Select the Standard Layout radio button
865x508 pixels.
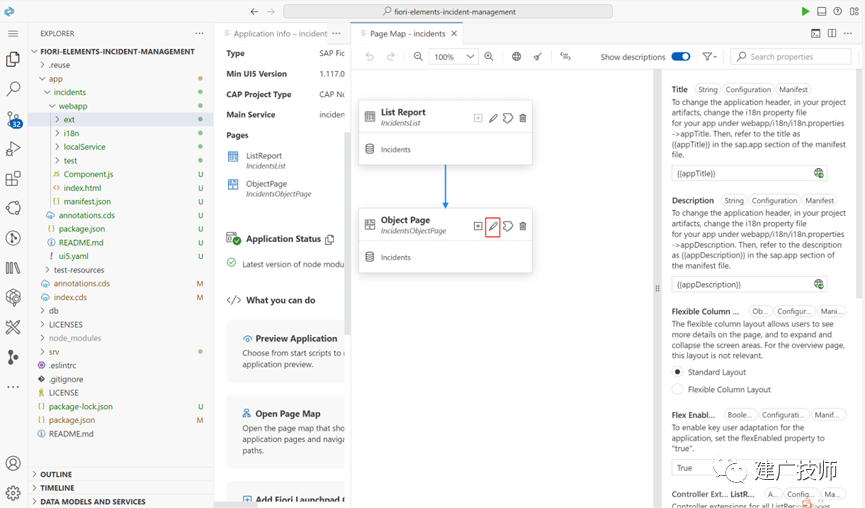(677, 372)
